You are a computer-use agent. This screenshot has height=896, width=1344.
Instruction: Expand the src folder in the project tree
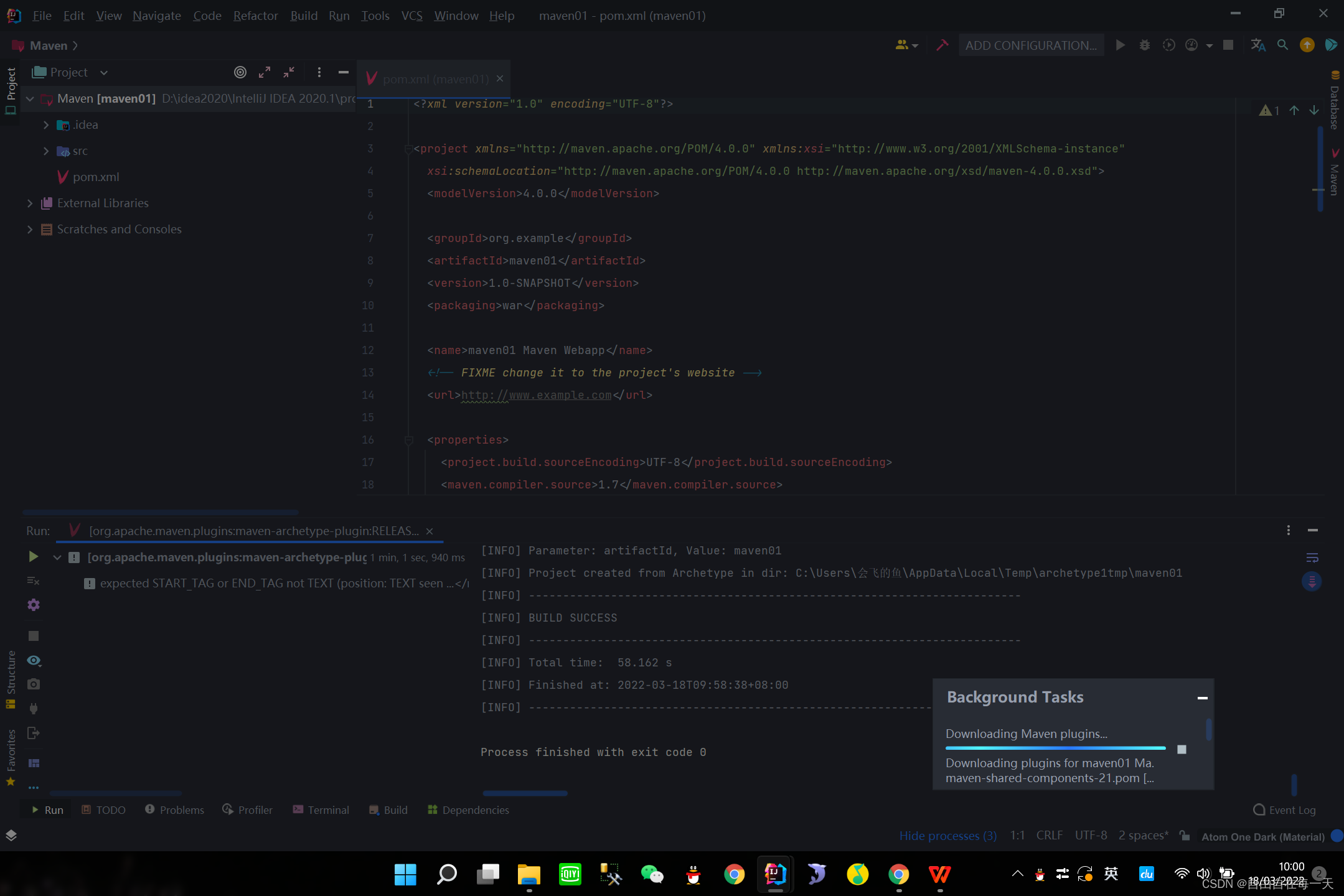click(x=45, y=151)
